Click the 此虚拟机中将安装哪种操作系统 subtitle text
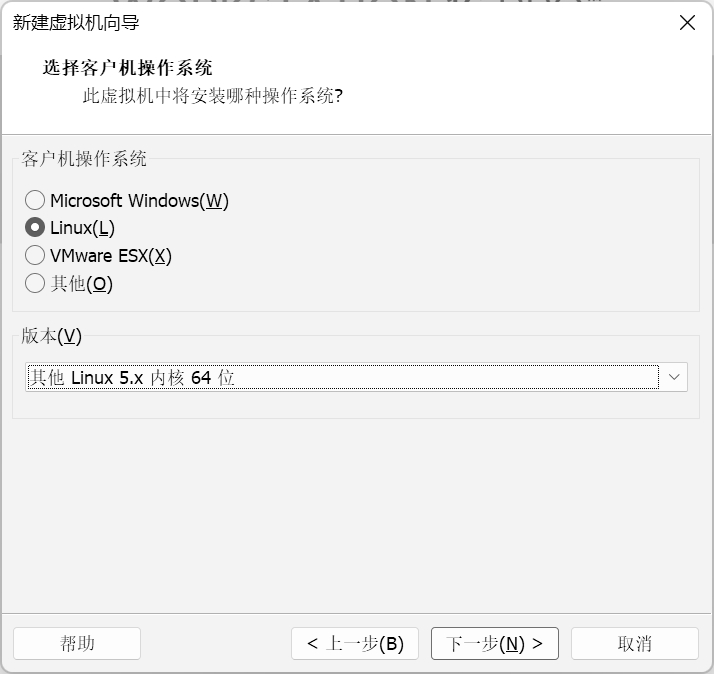714x674 pixels. 212,97
